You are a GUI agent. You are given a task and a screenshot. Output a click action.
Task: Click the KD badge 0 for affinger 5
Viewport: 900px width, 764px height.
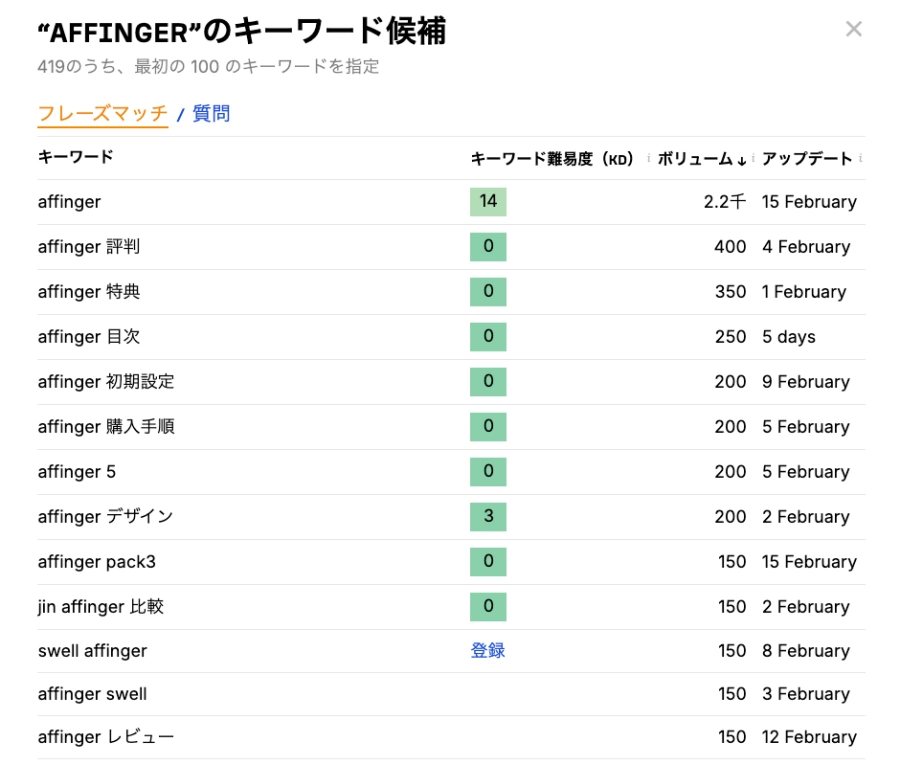click(x=488, y=472)
